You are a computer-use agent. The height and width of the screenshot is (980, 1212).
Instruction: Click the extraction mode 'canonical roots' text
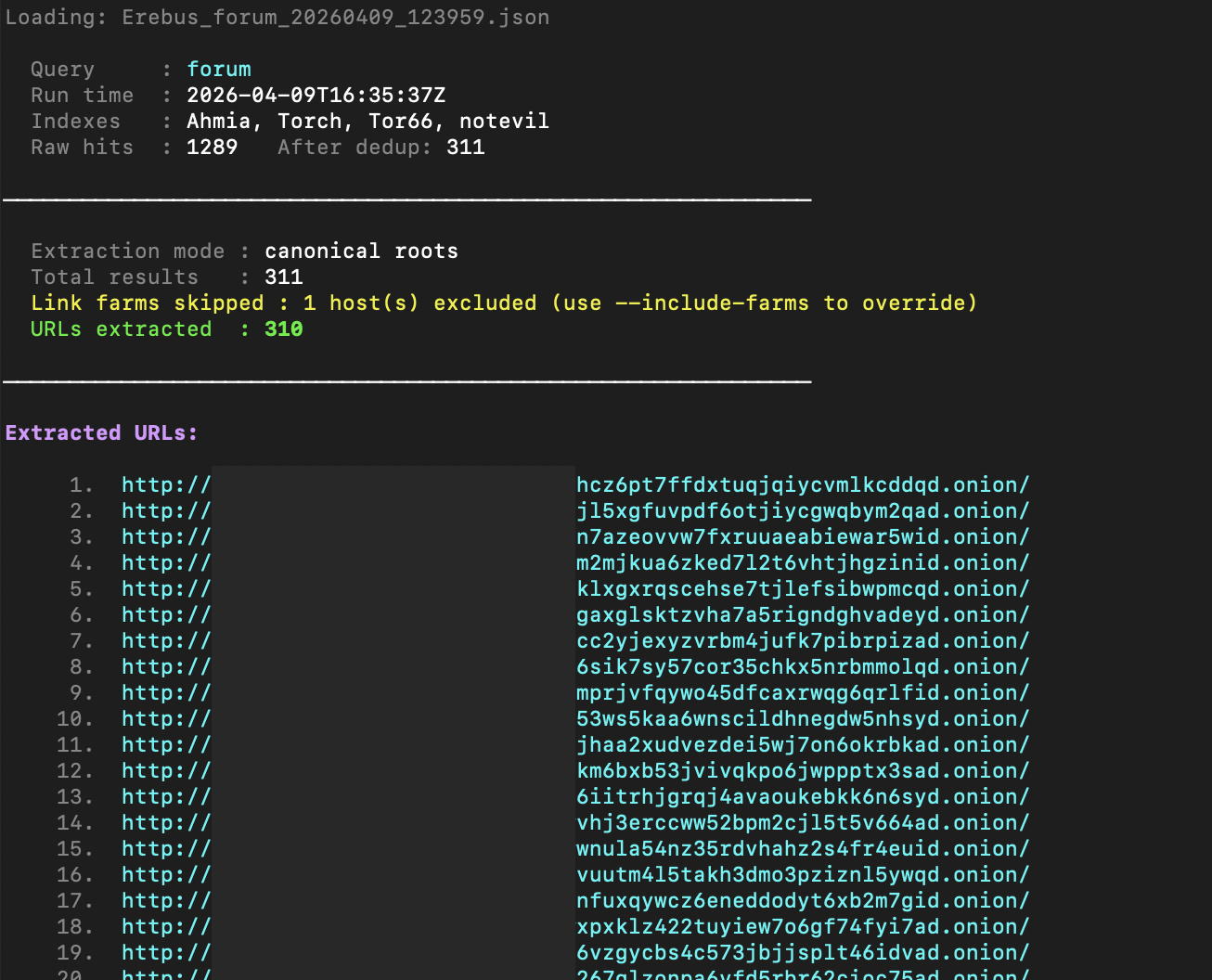362,251
